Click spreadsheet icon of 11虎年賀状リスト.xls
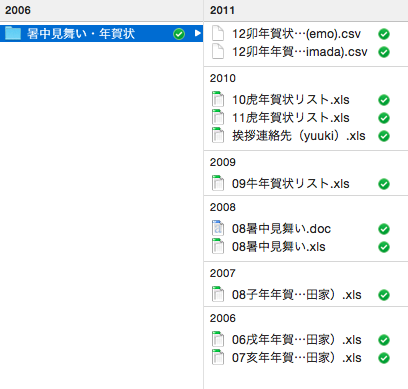Viewport: 408px width, 389px height. coord(218,117)
